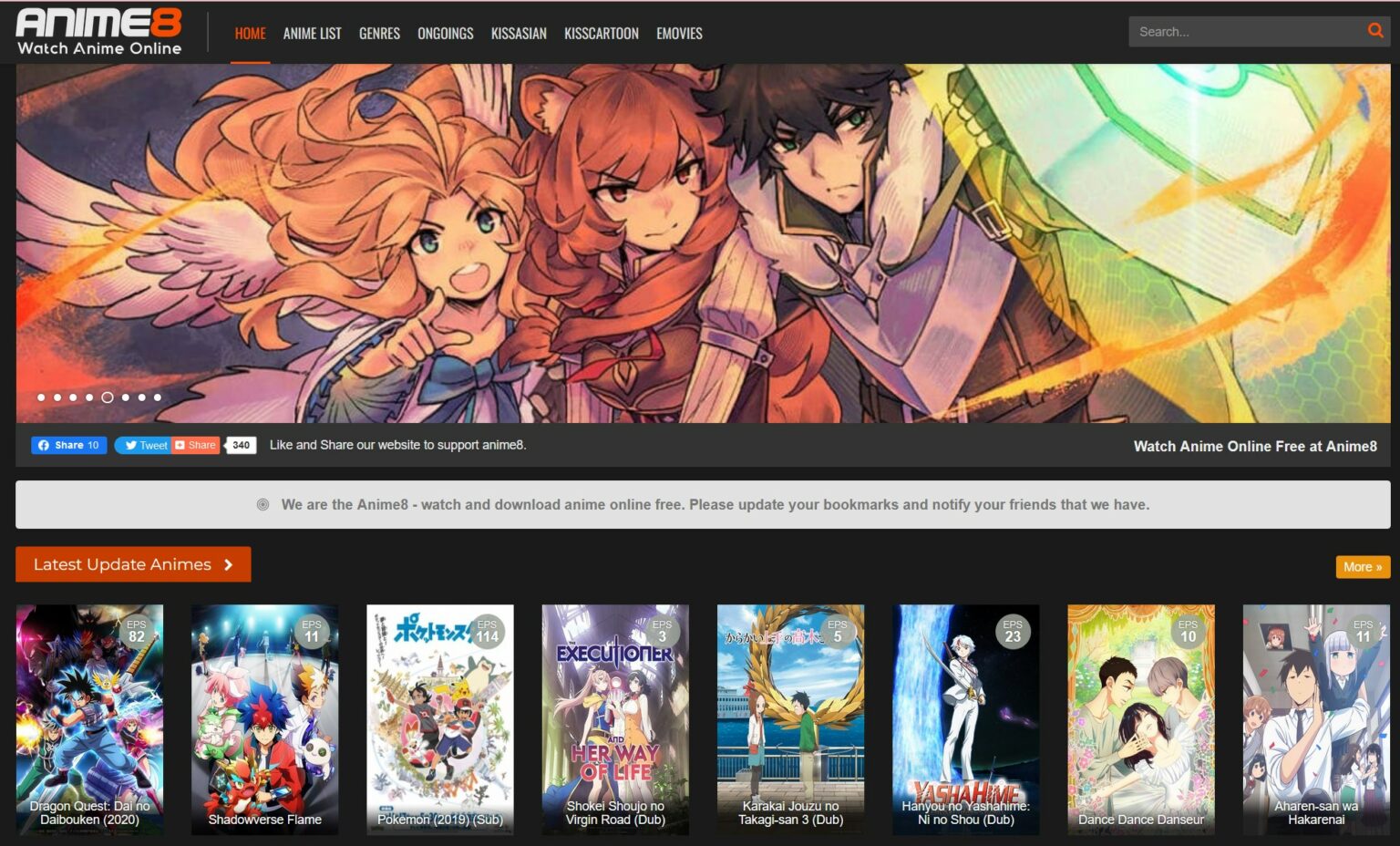Open the EMovies navigation item
The image size is (1400, 846).
[x=679, y=33]
